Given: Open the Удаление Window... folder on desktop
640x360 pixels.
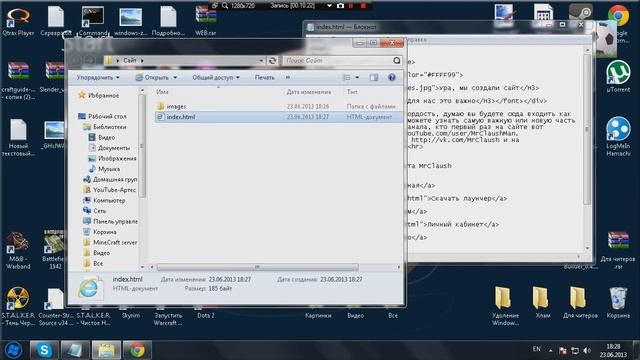Looking at the screenshot, I should pyautogui.click(x=505, y=306).
